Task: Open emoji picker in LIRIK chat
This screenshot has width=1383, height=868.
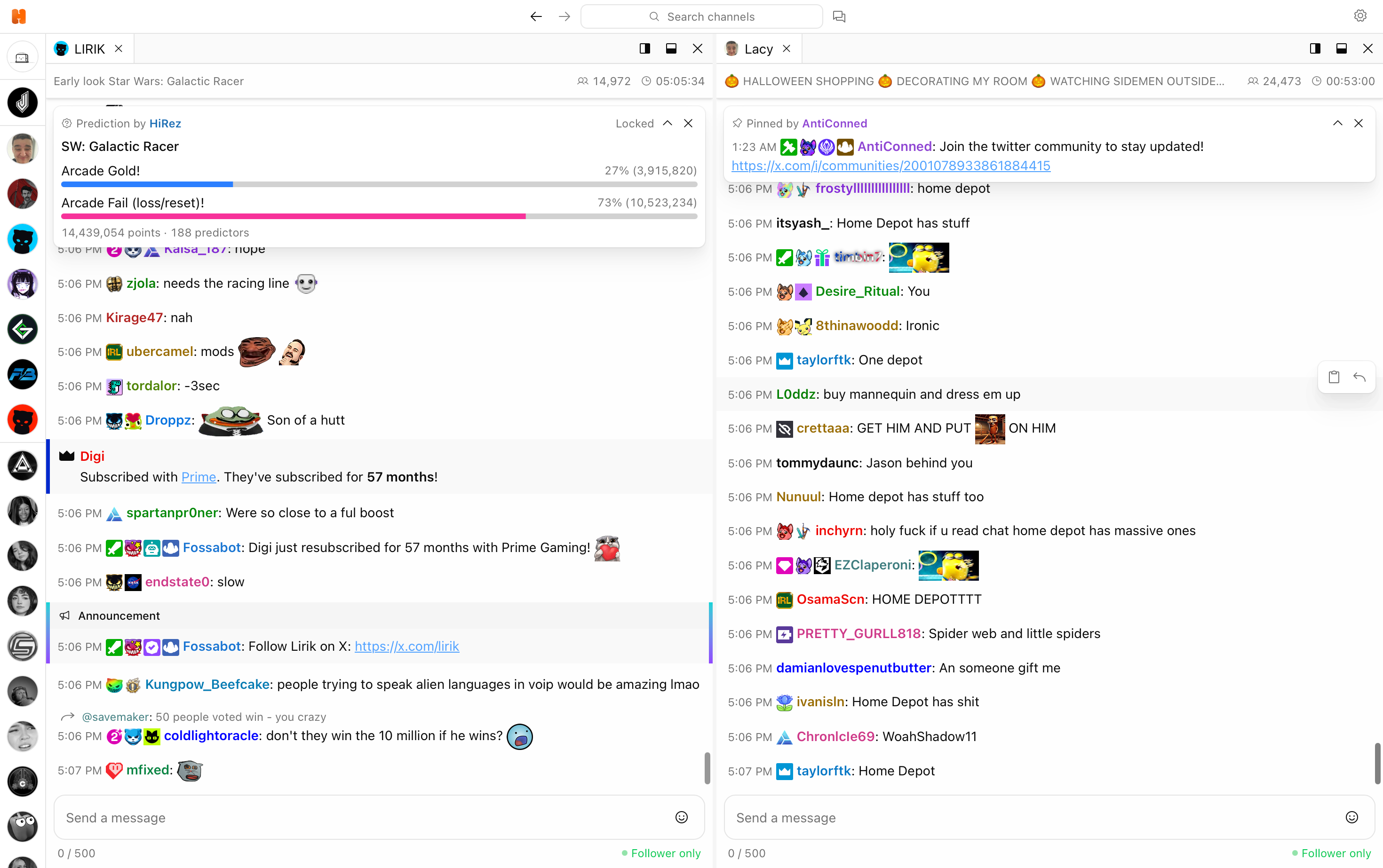Action: 681,818
